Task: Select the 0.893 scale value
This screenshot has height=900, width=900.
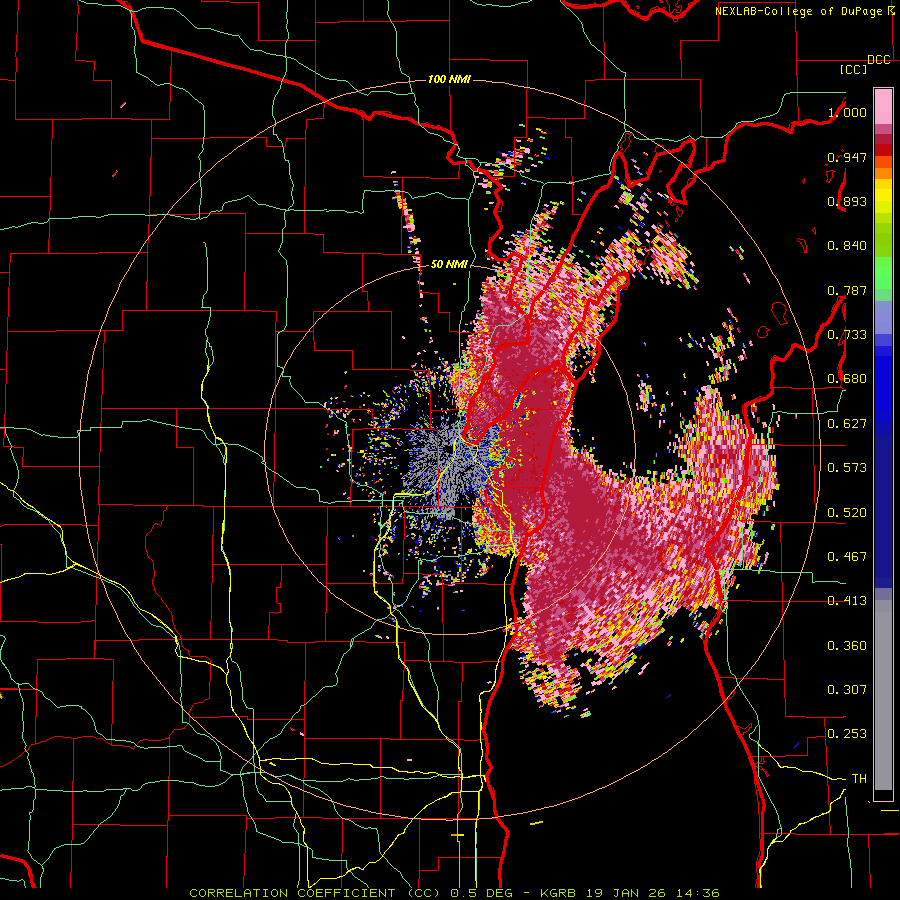Action: (847, 201)
